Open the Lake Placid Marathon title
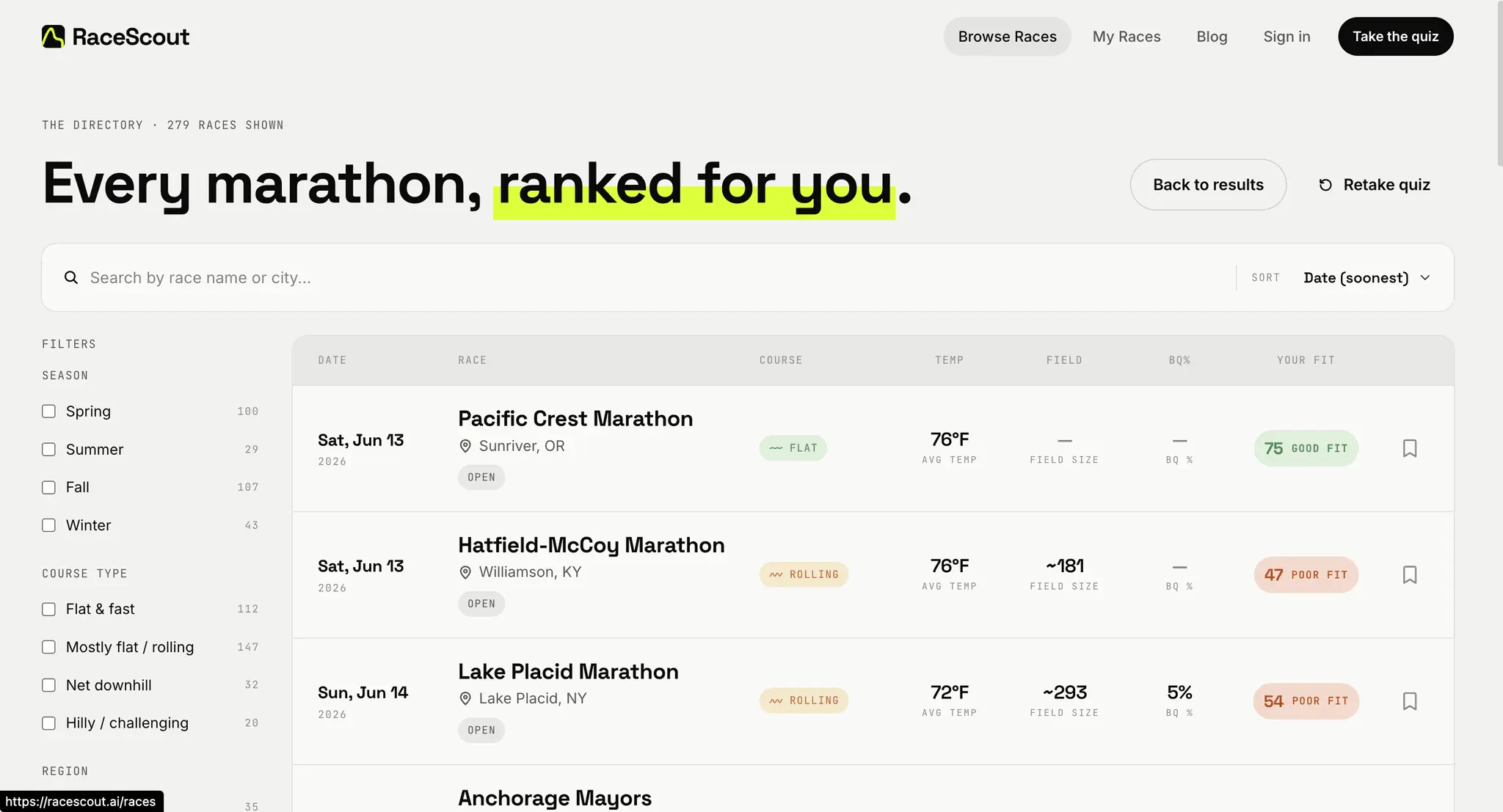 tap(568, 672)
